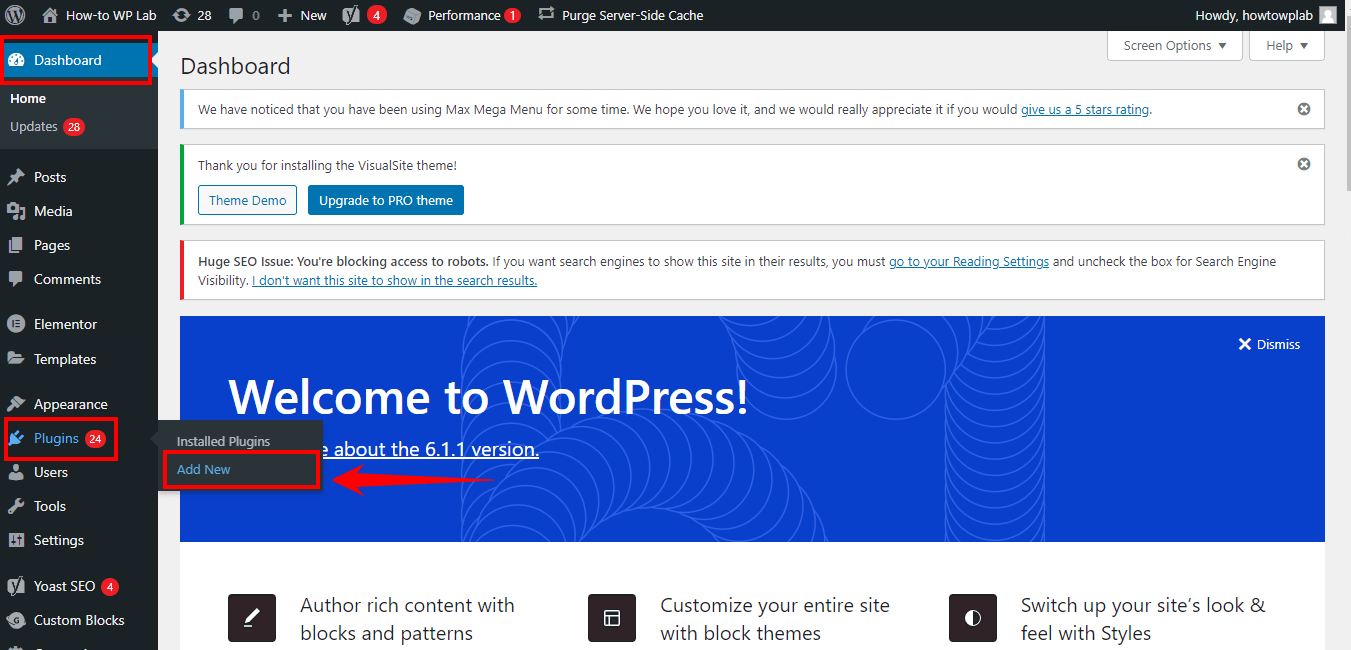
Task: Open the New content menu in admin bar
Action: click(302, 15)
